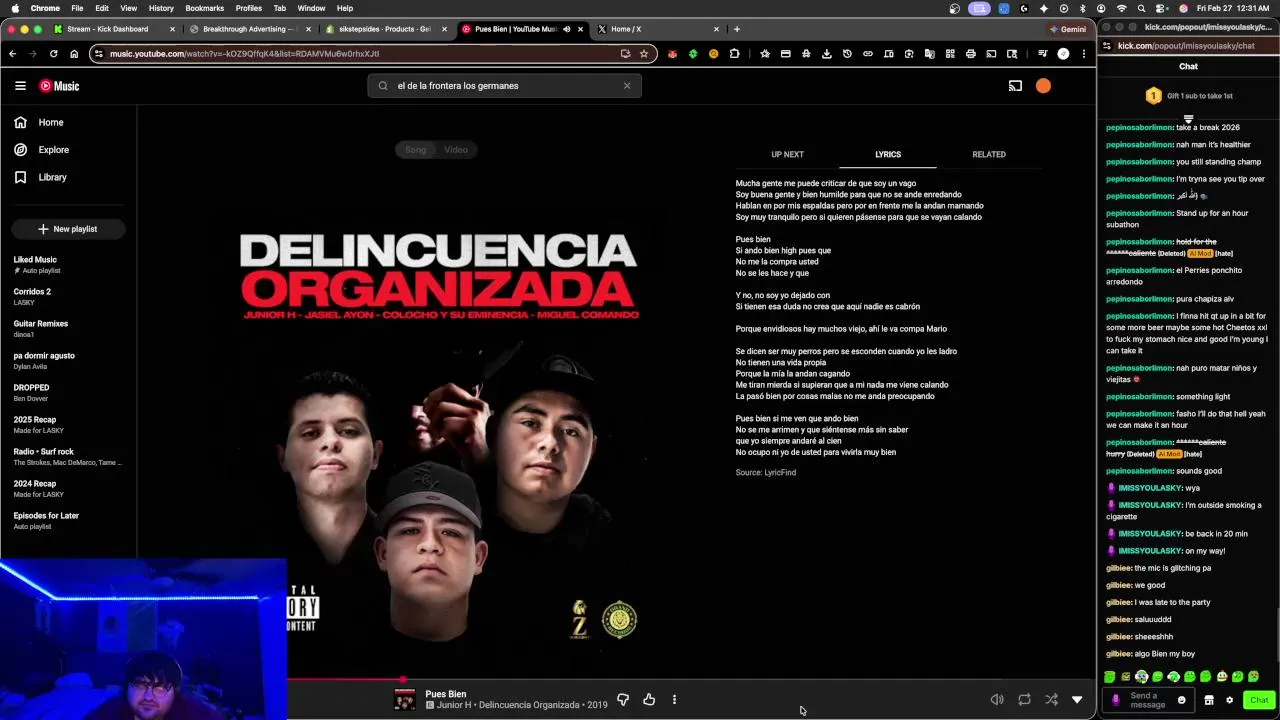
Task: Open the DROPPED playlist
Action: [31, 392]
